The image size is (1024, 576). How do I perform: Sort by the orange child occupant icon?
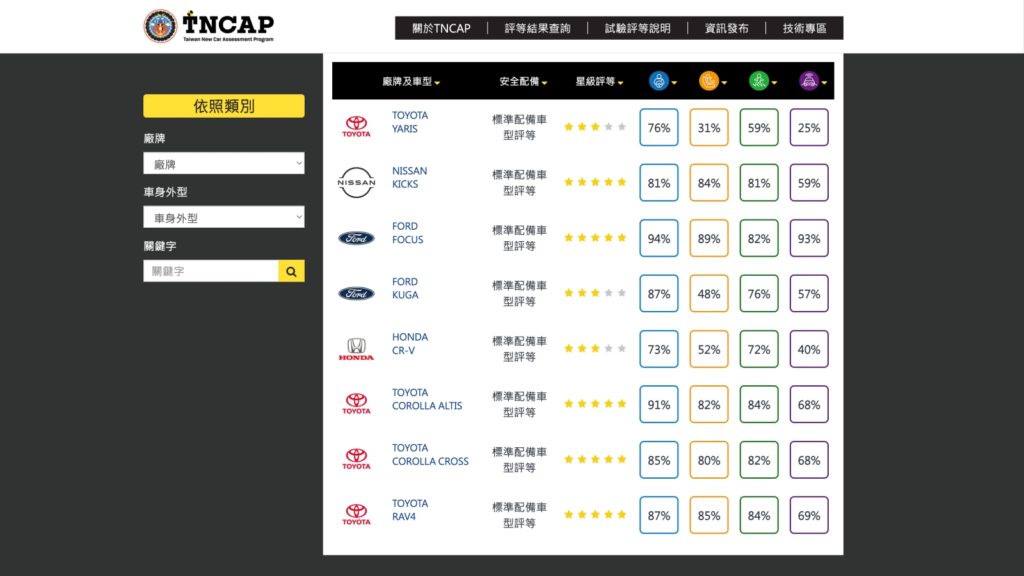(709, 81)
